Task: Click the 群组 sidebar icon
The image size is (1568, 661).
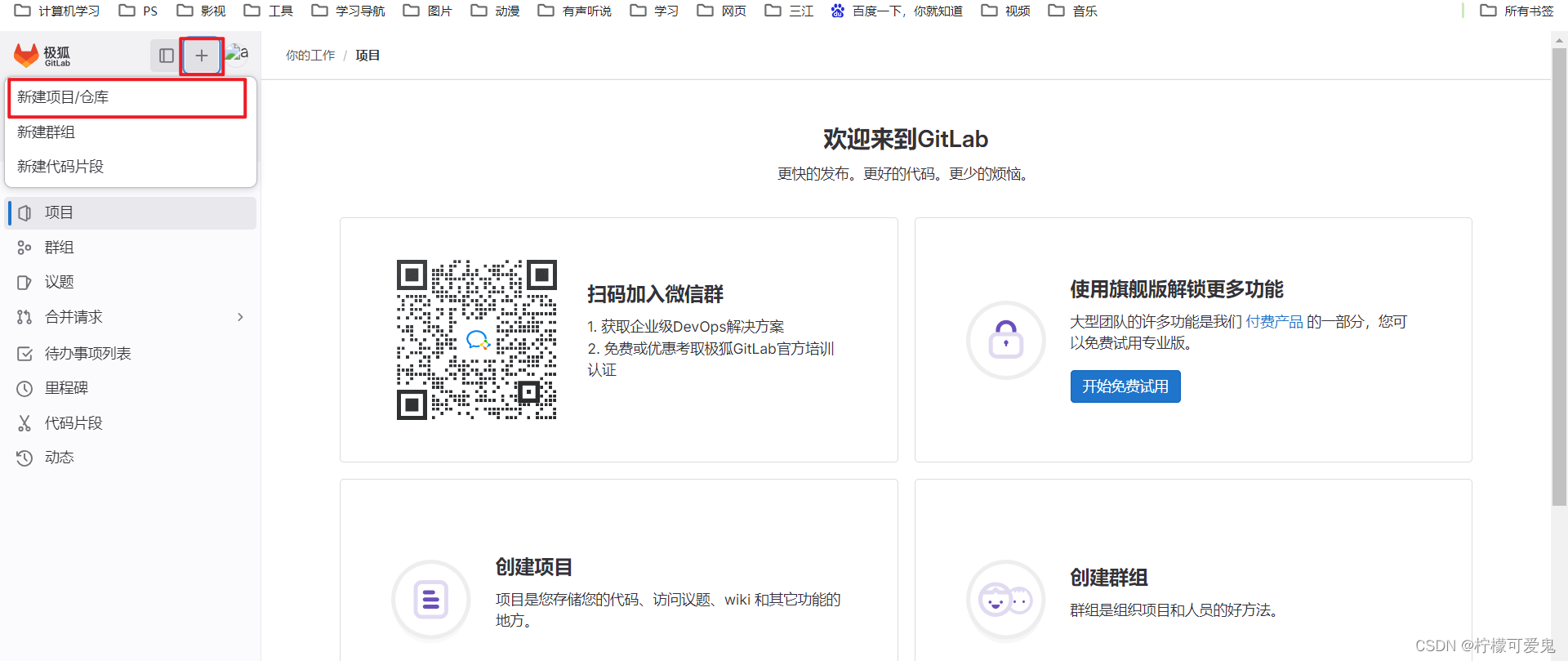Action: tap(24, 248)
